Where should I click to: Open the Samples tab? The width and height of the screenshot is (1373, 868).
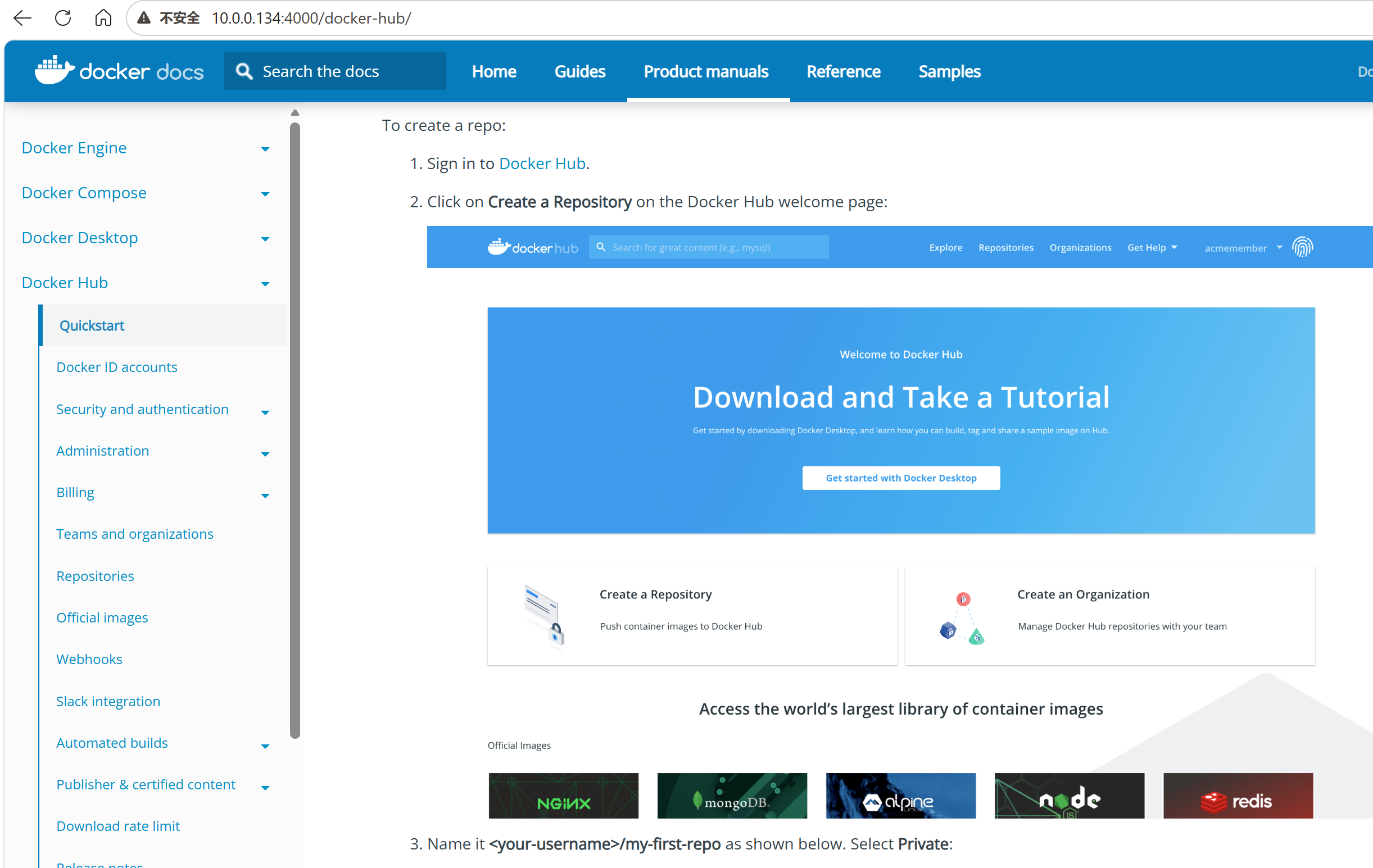949,71
